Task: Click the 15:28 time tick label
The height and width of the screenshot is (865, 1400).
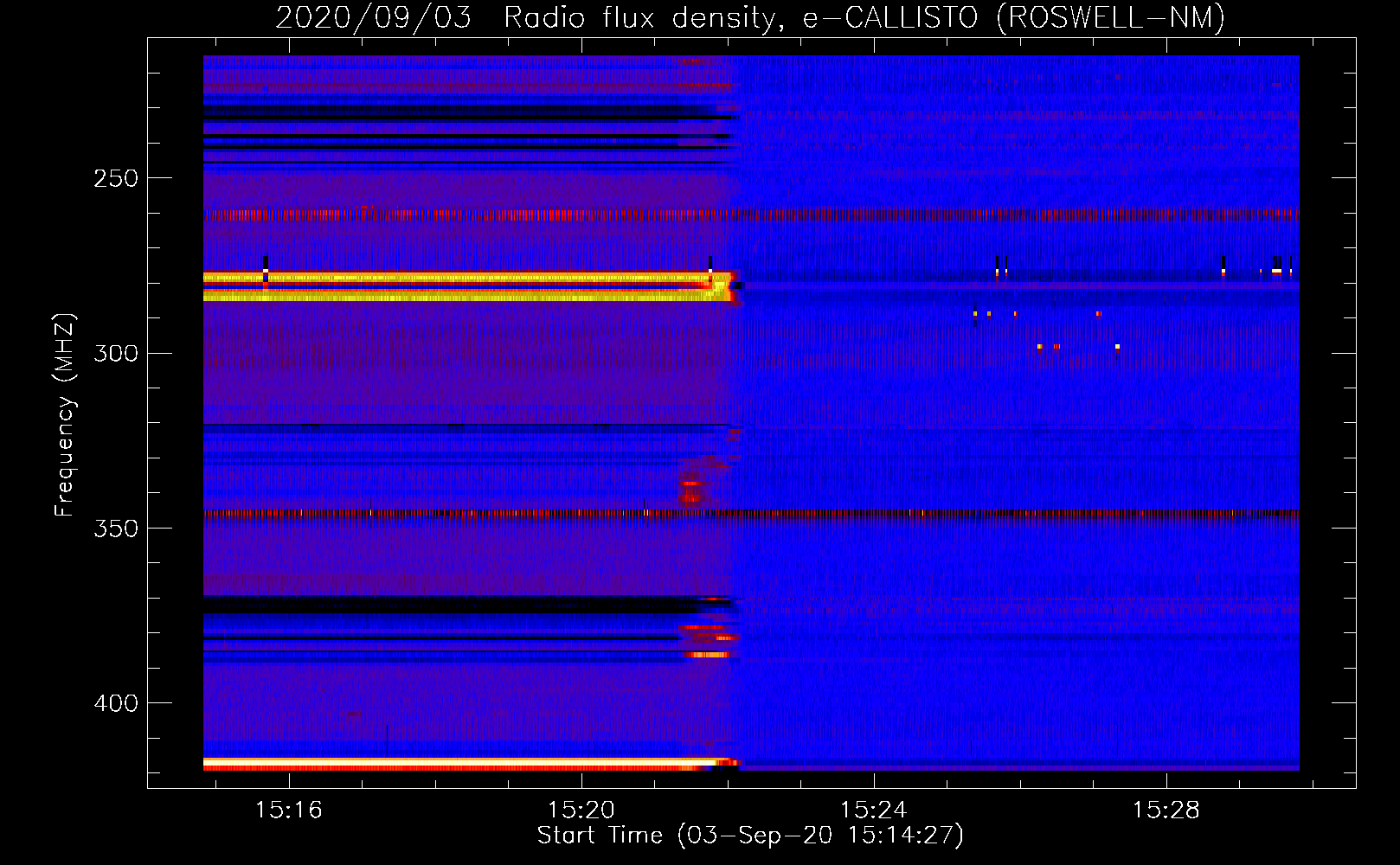Action: coord(1166,810)
